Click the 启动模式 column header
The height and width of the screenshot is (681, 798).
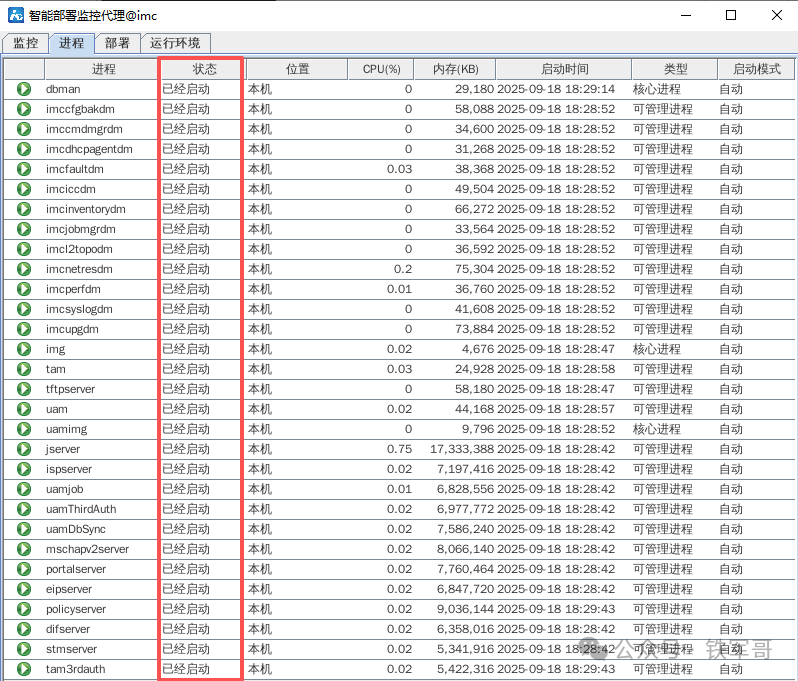click(756, 69)
